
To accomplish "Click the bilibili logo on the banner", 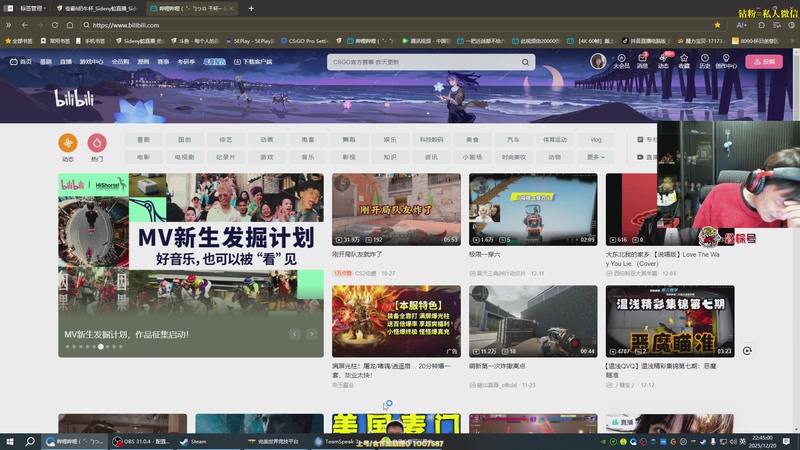I will tap(74, 97).
